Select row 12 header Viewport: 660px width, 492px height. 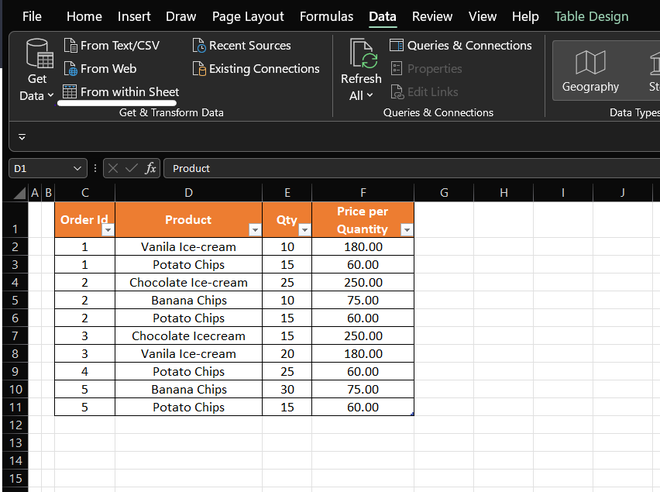pyautogui.click(x=15, y=425)
